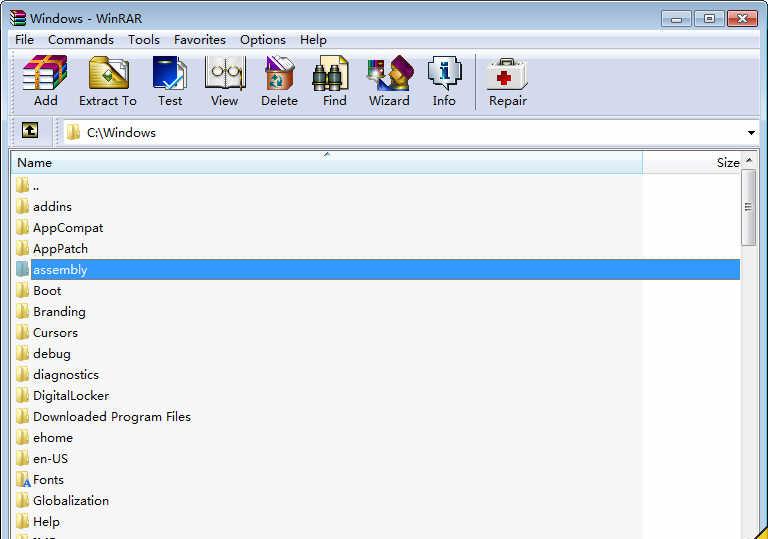The height and width of the screenshot is (539, 768).
Task: Click the Add toolbar icon
Action: coord(45,74)
